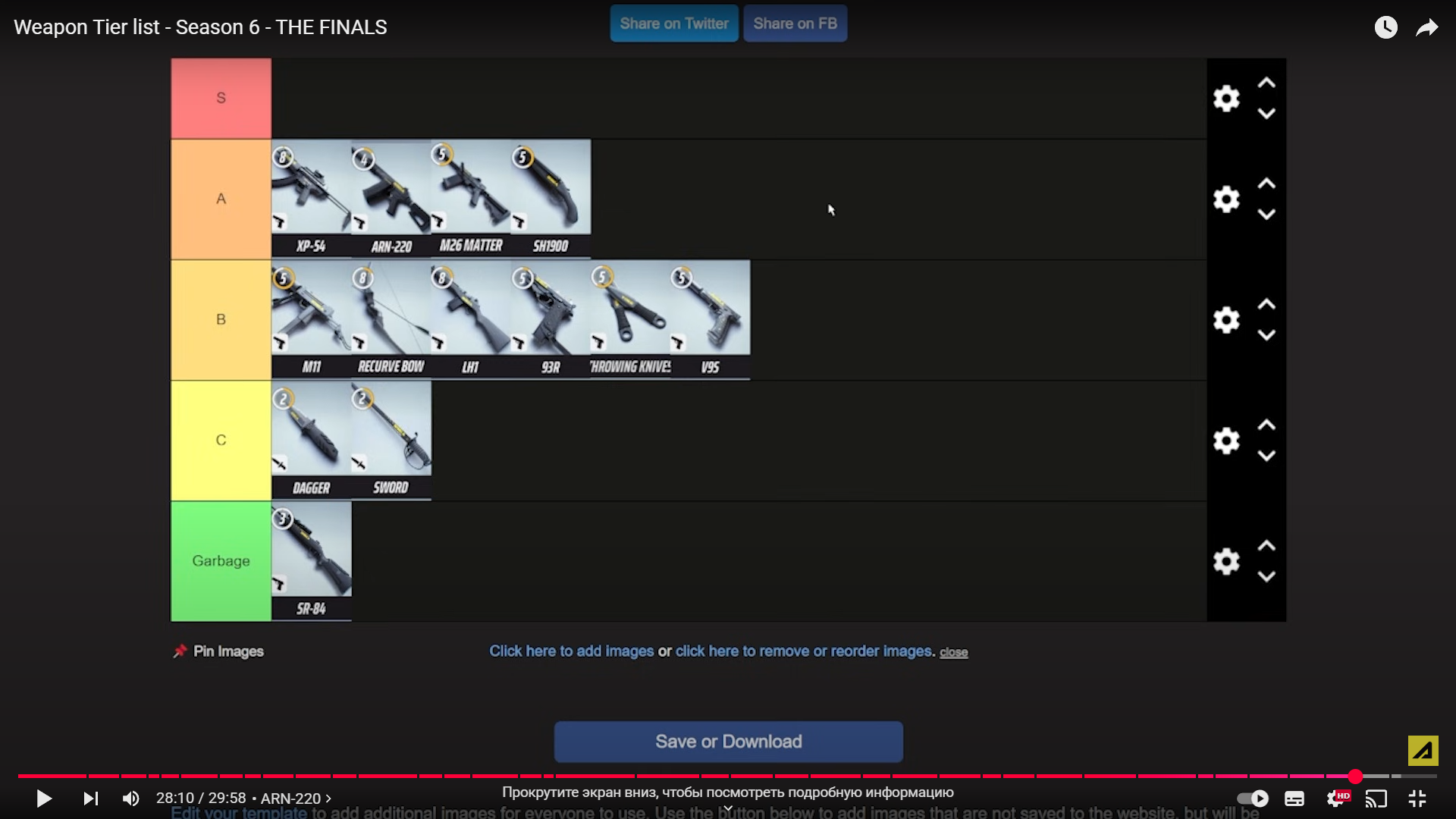Share tier list on FB

pyautogui.click(x=795, y=24)
